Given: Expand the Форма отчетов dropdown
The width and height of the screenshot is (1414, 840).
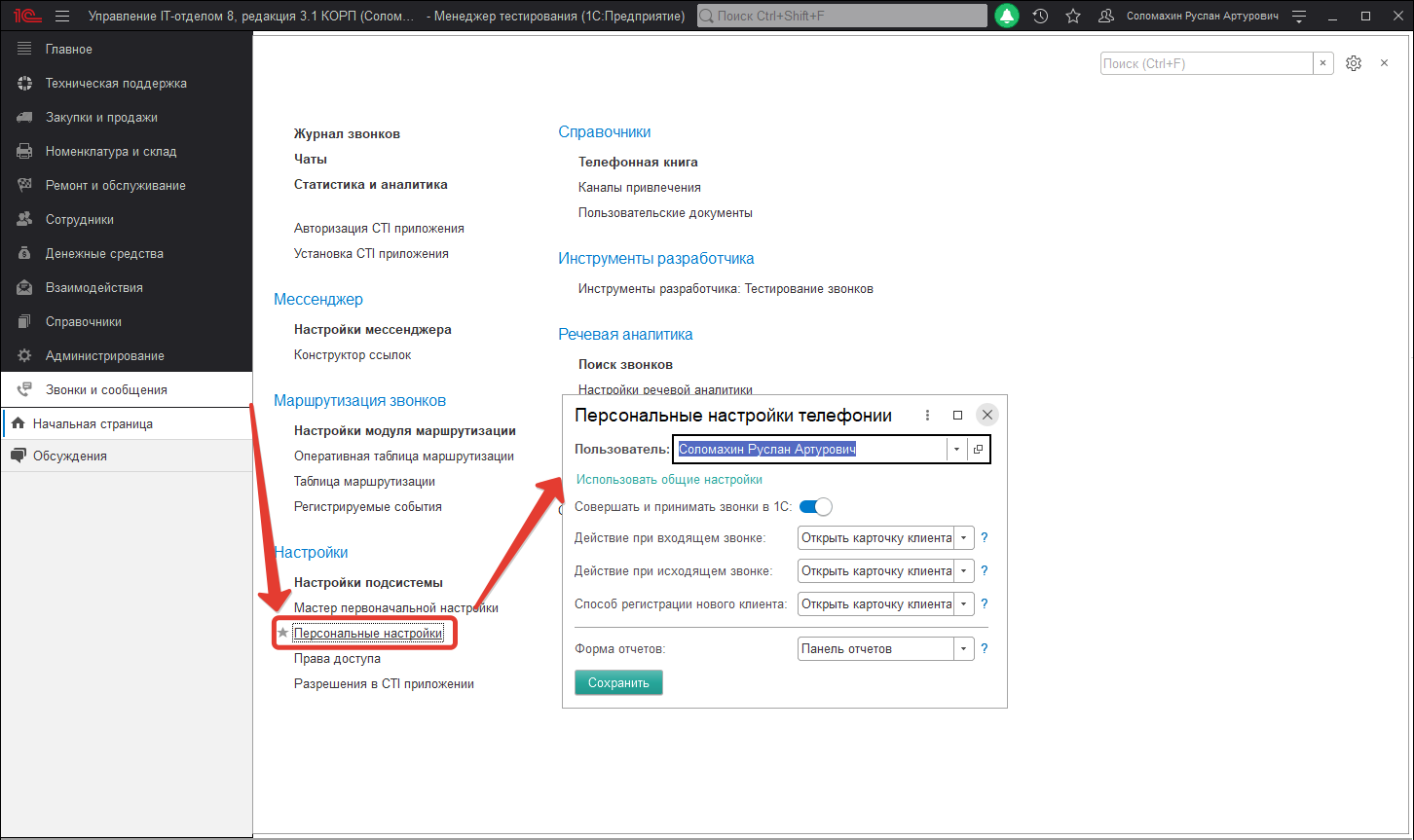Looking at the screenshot, I should coord(963,649).
